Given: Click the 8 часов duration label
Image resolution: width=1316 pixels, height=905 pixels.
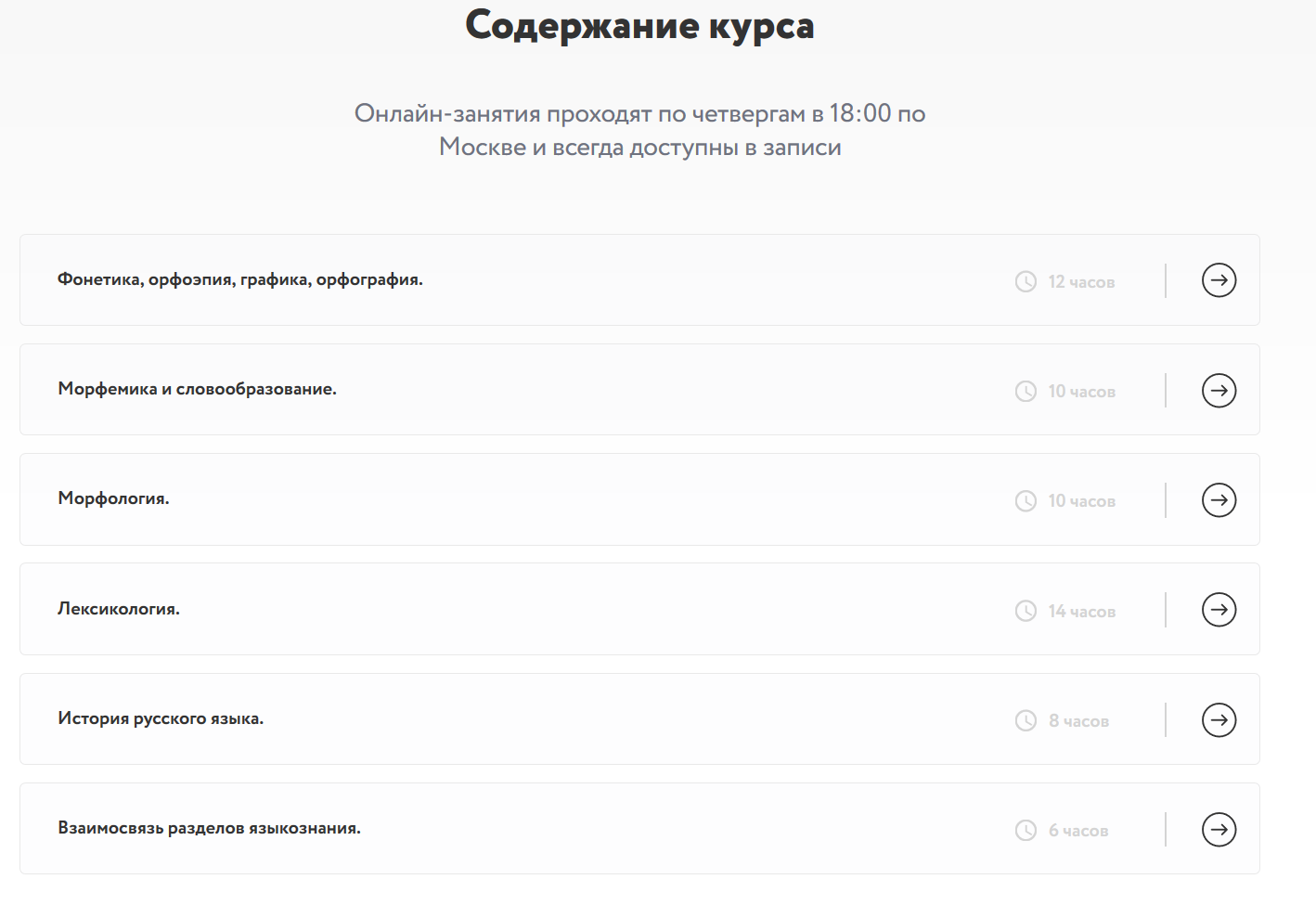Looking at the screenshot, I should pyautogui.click(x=1078, y=721).
